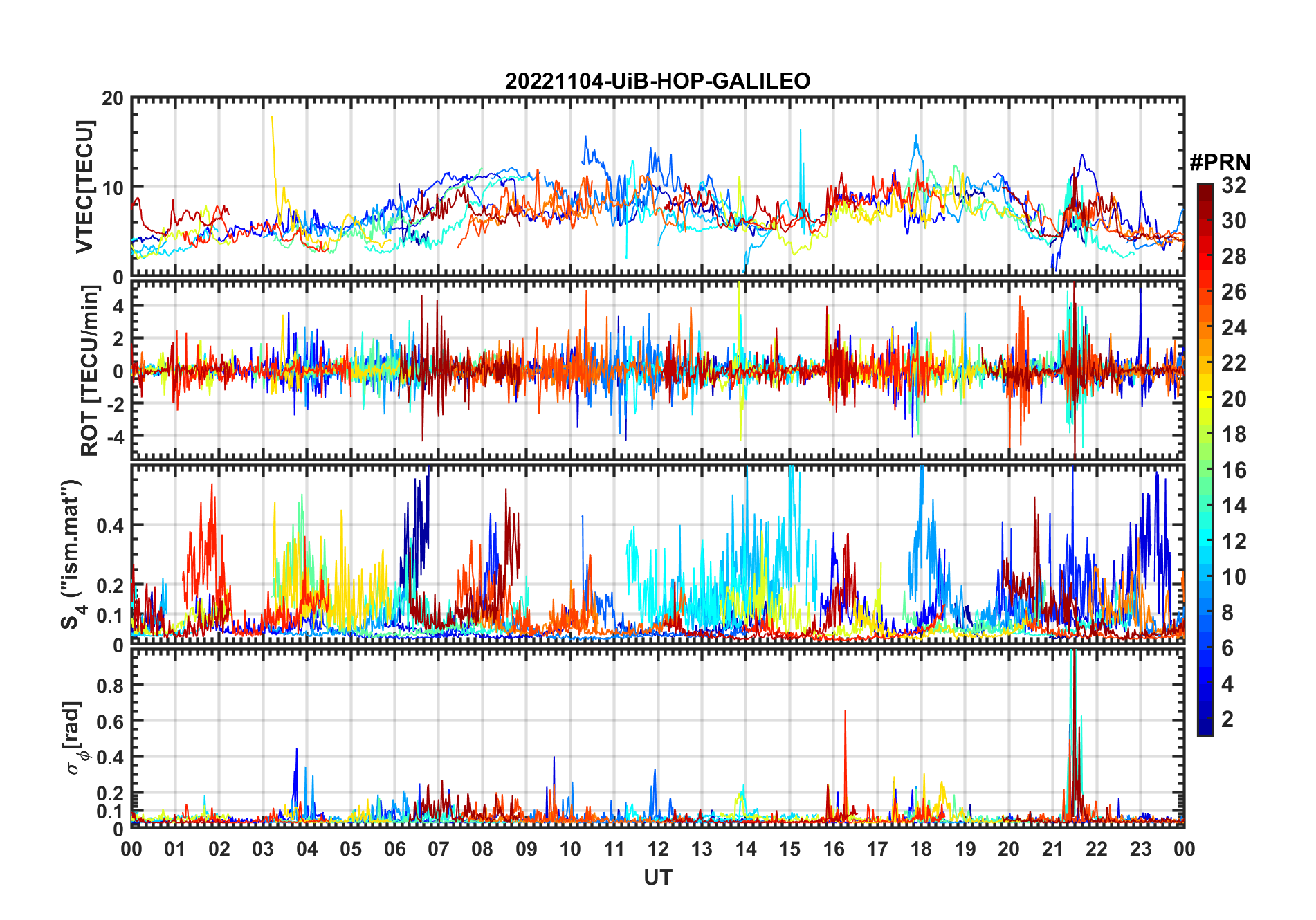Select UT axis hour label 07
1316x920 pixels.
(x=439, y=849)
